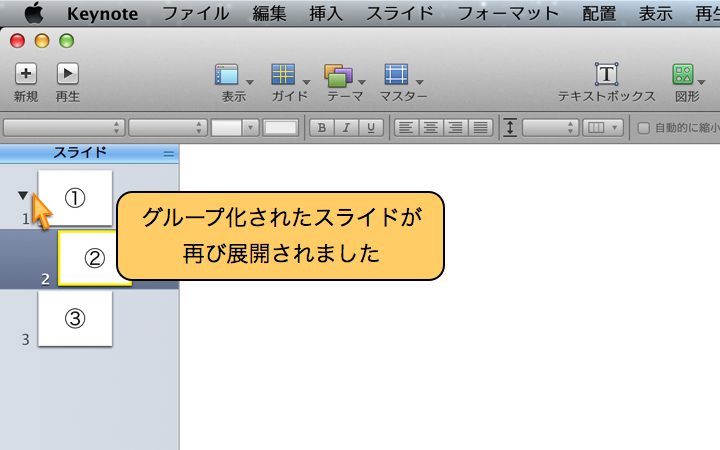Open the 挿入 menu
Screen dimensions: 720x450
(326, 14)
